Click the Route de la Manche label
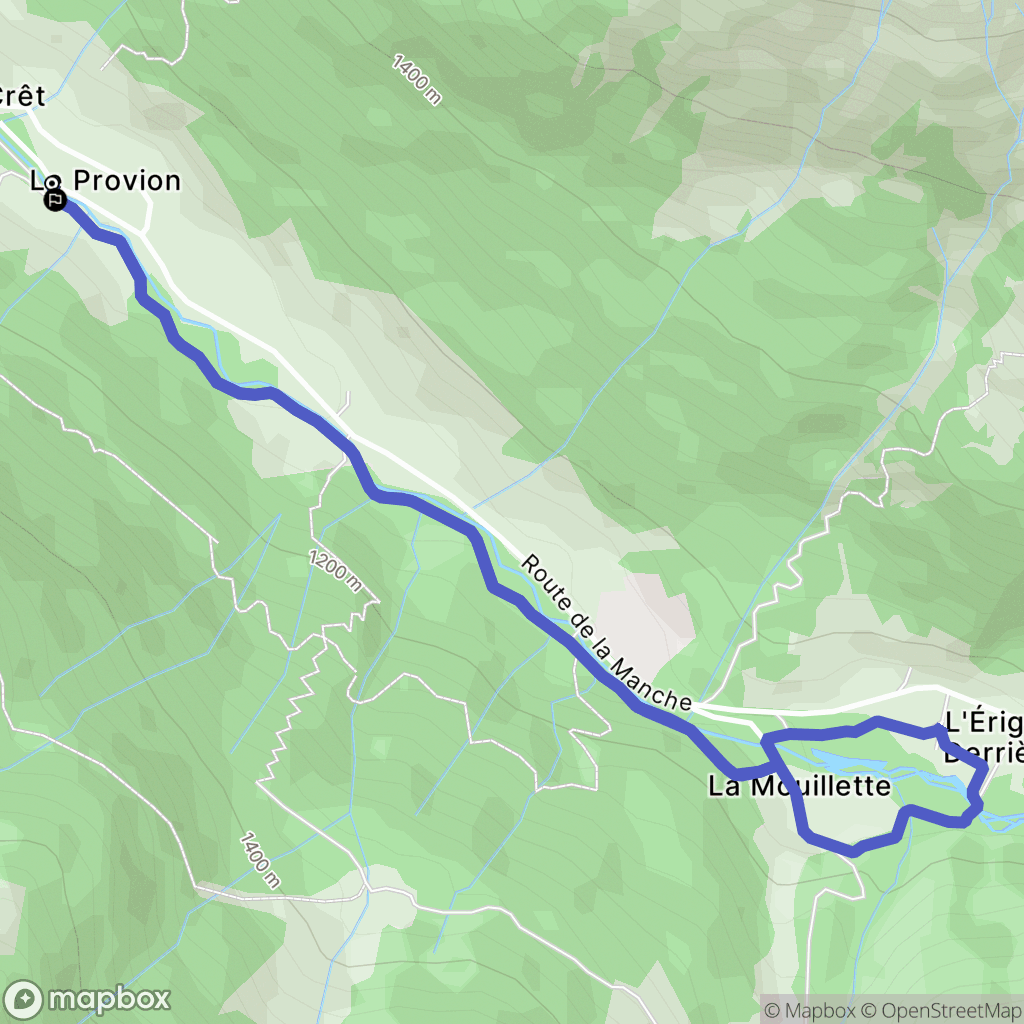1024x1024 pixels. pyautogui.click(x=605, y=632)
